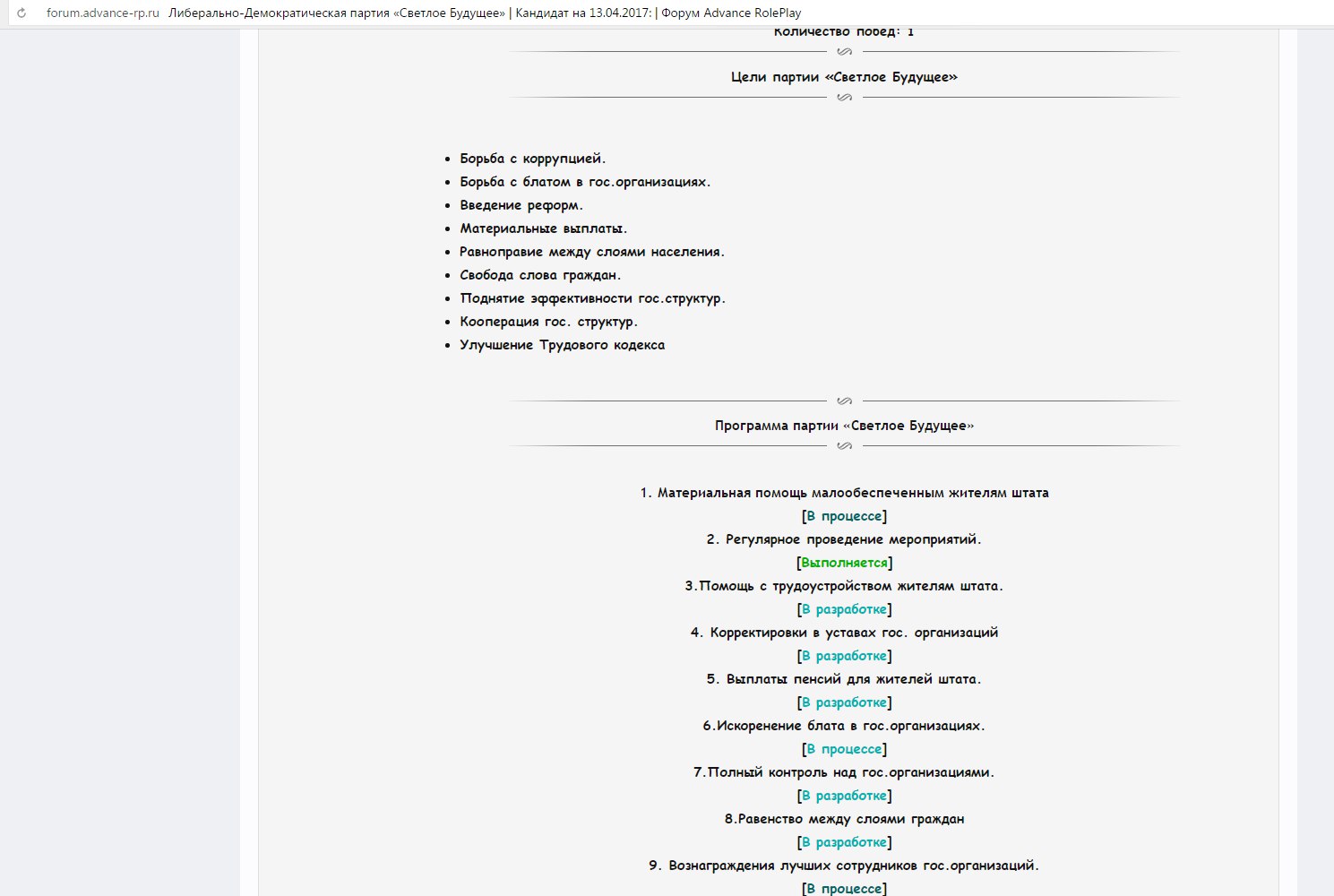
Task: Click 'В разработке' status under item 3
Action: pyautogui.click(x=844, y=609)
